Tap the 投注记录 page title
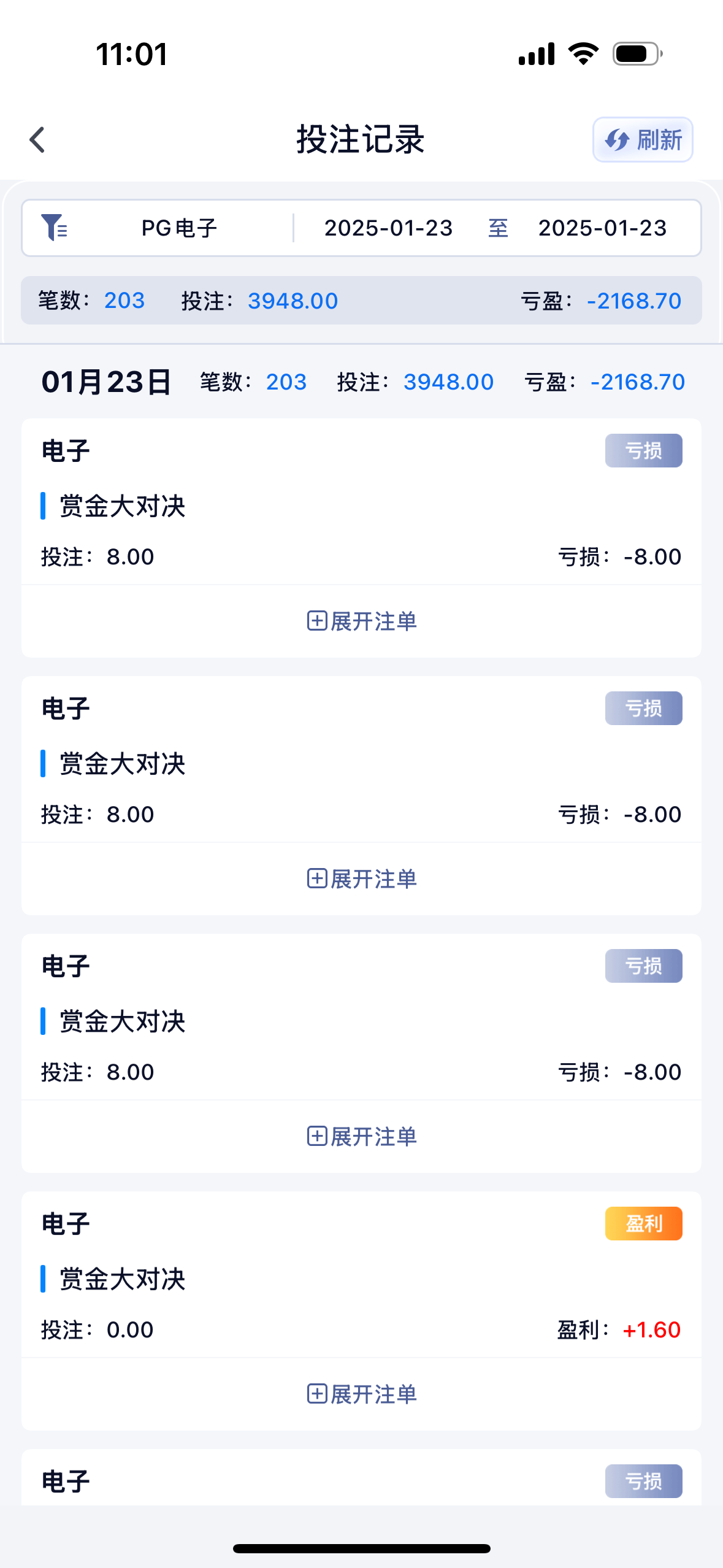 [361, 140]
